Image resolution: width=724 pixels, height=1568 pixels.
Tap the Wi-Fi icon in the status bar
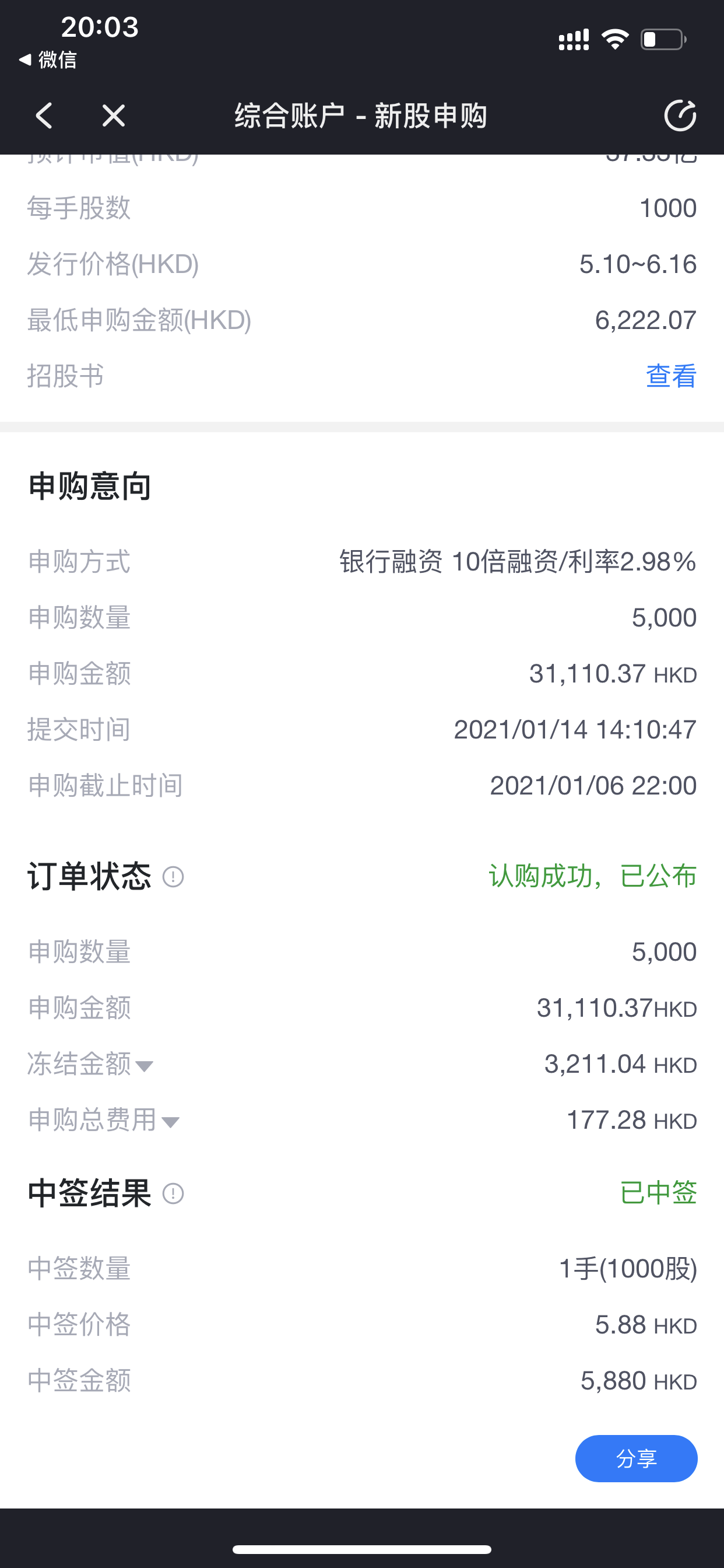point(615,40)
